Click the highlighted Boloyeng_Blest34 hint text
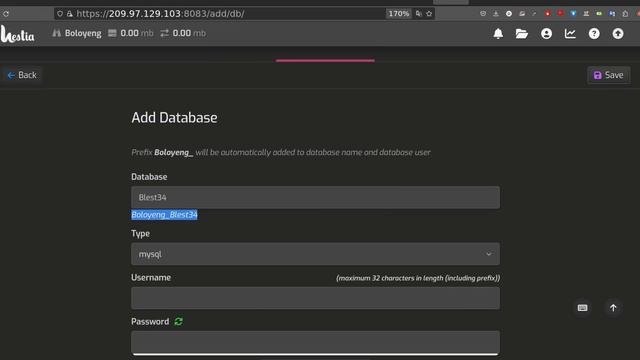The width and height of the screenshot is (640, 360). 164,215
